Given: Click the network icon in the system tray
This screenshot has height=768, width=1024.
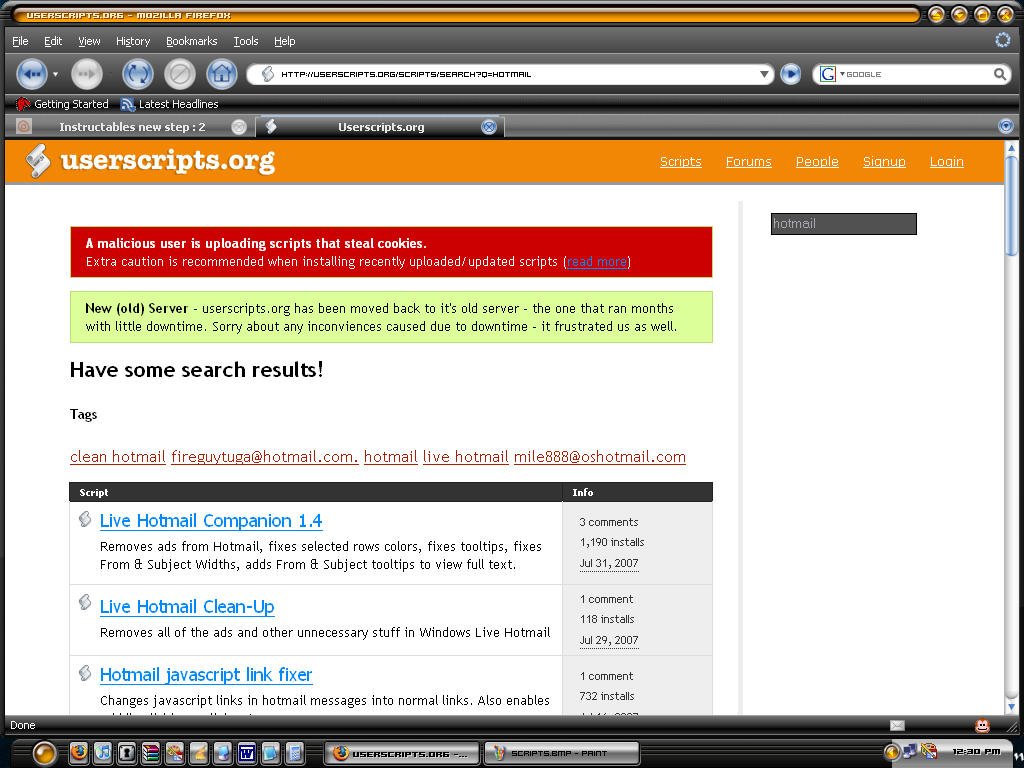Looking at the screenshot, I should pyautogui.click(x=910, y=752).
